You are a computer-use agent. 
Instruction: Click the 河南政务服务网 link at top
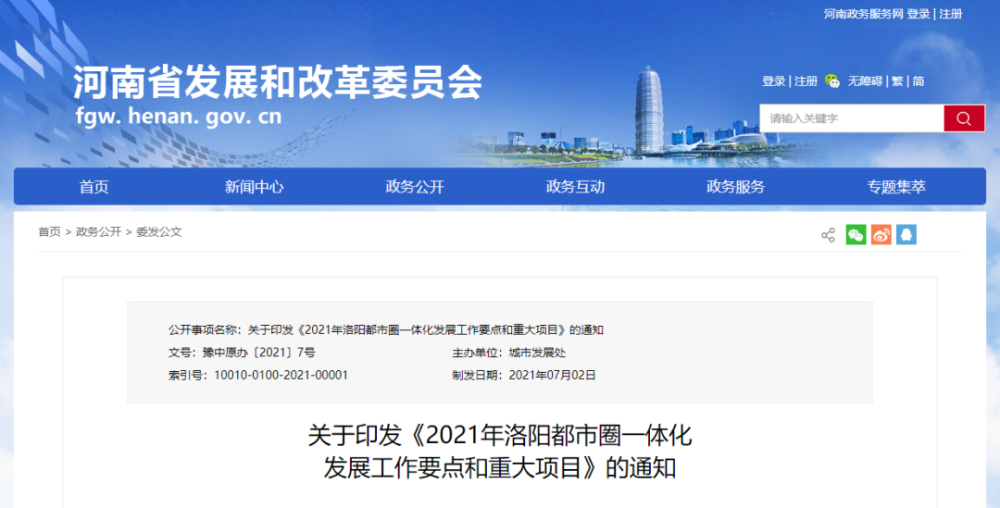(864, 14)
